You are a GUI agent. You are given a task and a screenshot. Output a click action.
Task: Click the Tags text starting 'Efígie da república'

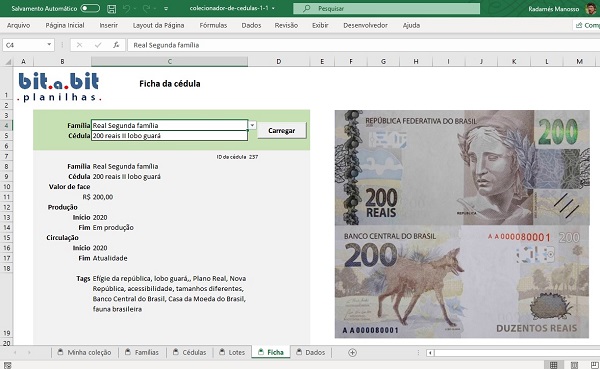169,294
